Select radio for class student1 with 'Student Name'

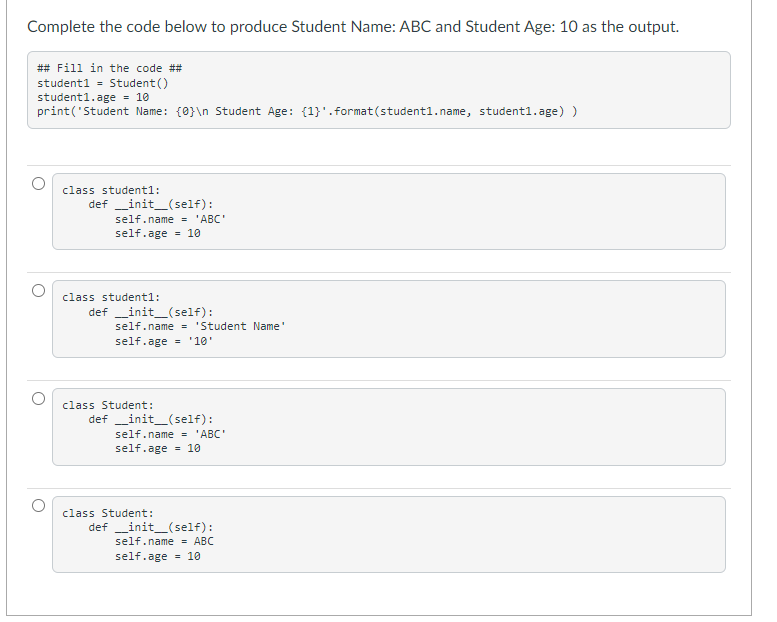tap(39, 290)
